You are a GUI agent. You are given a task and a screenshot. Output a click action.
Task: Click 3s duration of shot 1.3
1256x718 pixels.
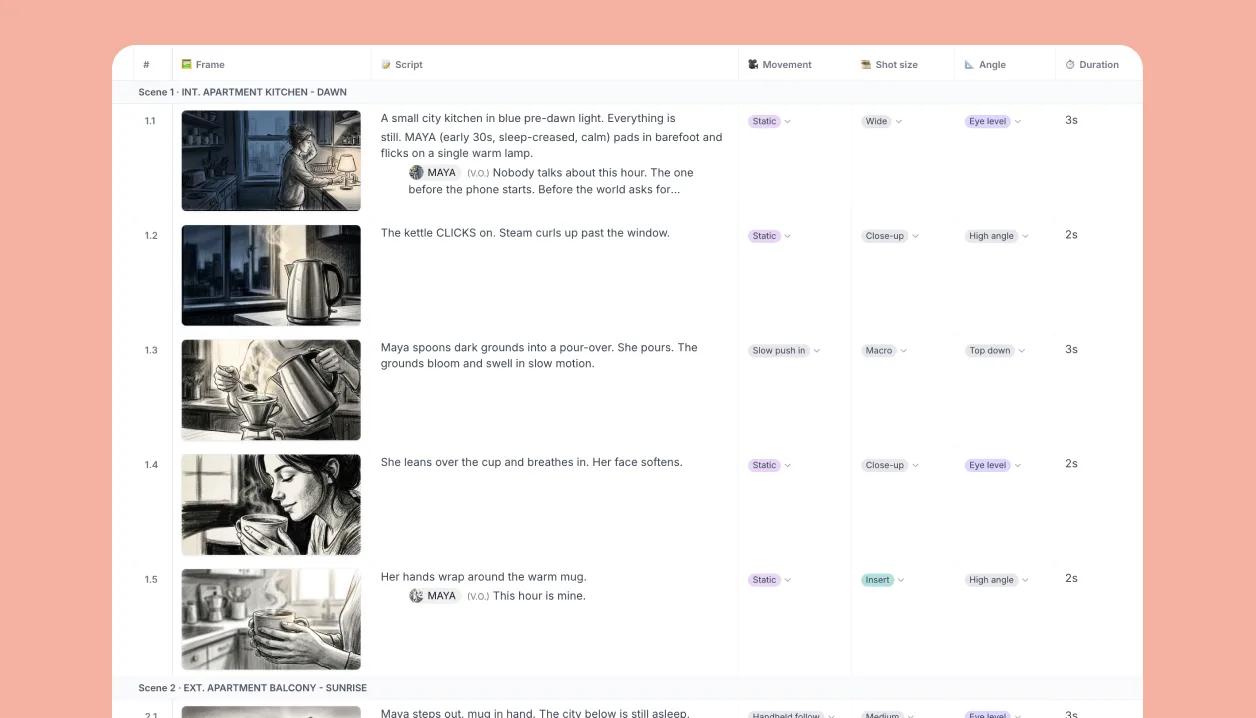click(x=1071, y=349)
